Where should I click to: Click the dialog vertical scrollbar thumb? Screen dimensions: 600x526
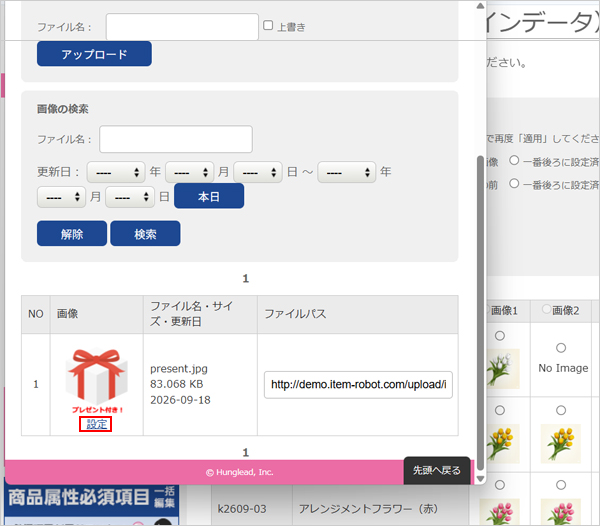pos(480,313)
